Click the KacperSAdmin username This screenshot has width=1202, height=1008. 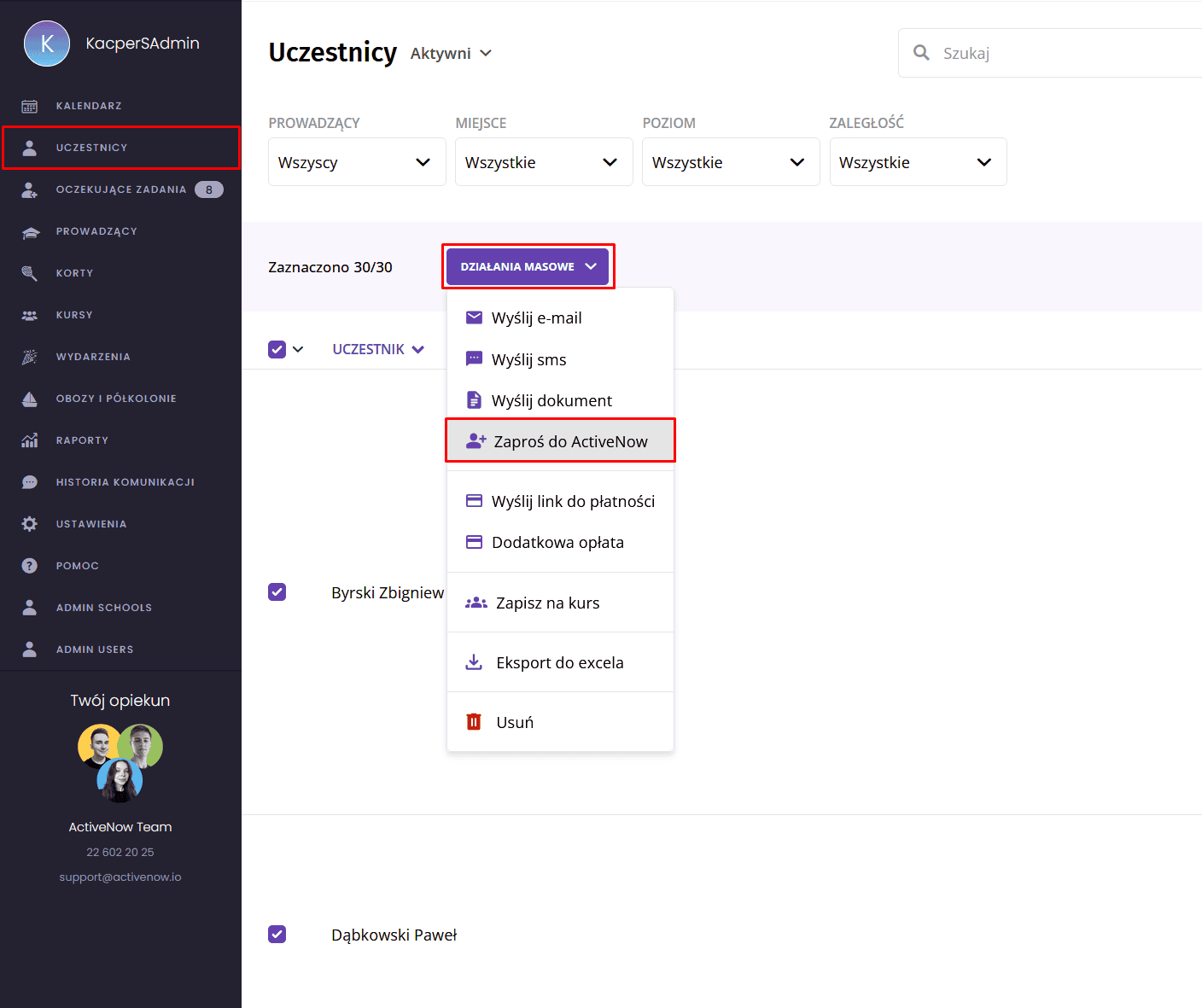(143, 44)
